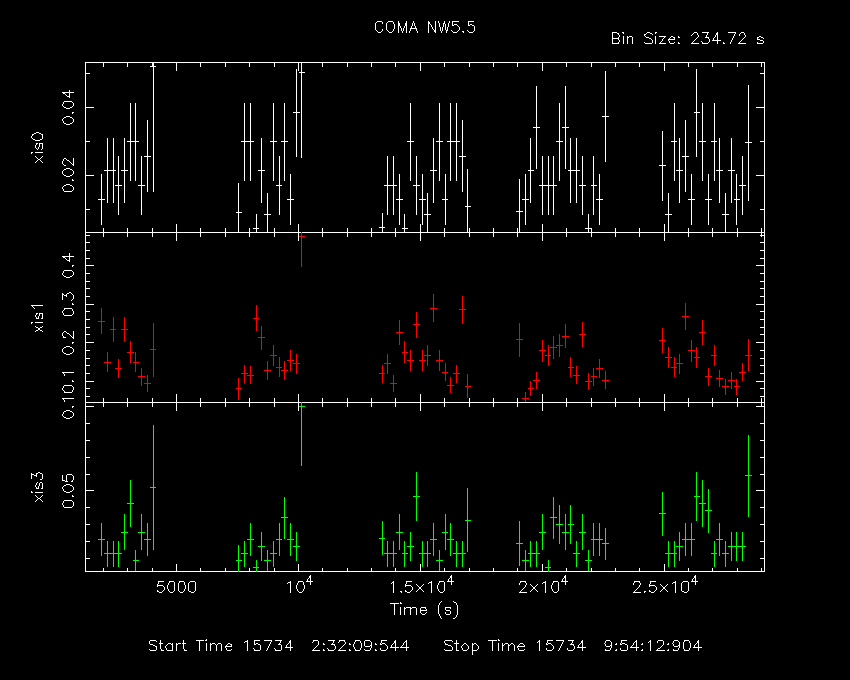
Task: Click the 0.05 tick label on xis3 axis
Action: tap(69, 491)
